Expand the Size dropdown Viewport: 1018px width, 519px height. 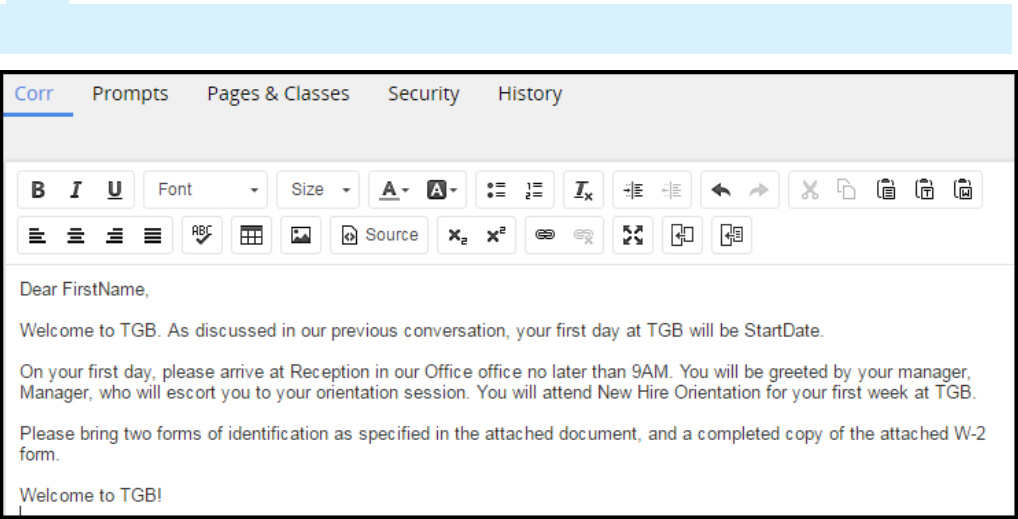(x=318, y=189)
